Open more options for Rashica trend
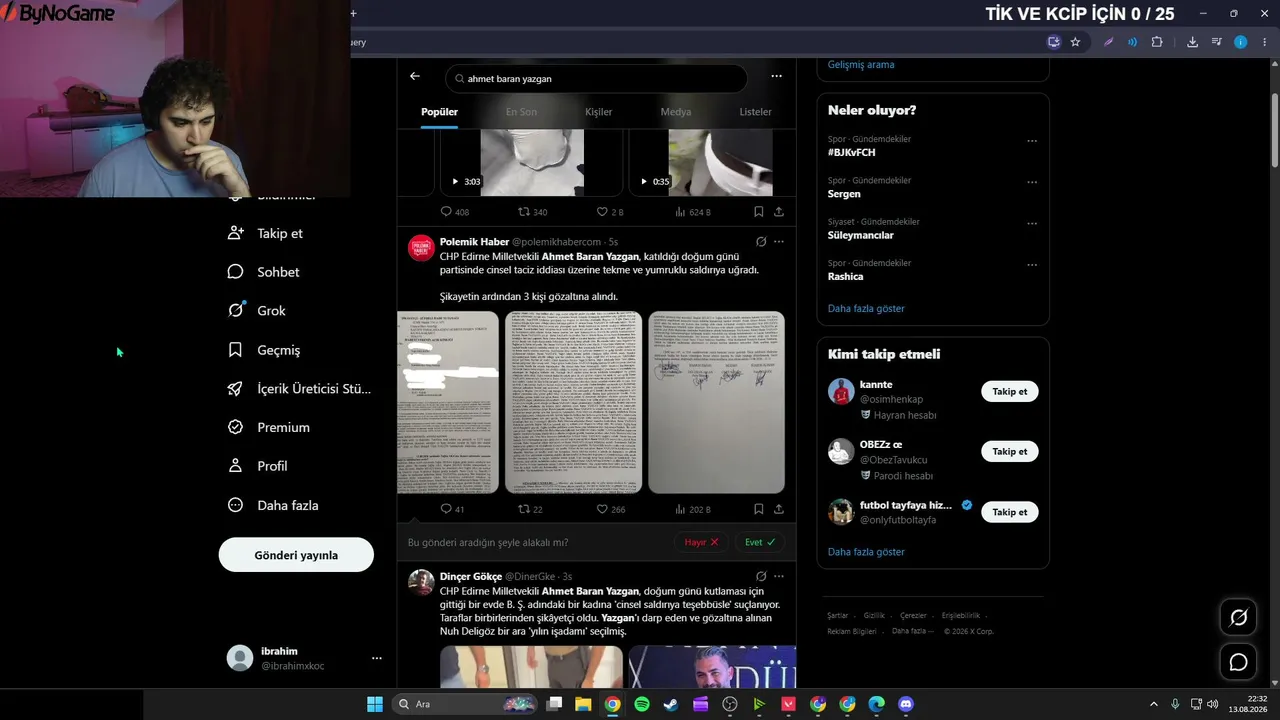 [1032, 265]
